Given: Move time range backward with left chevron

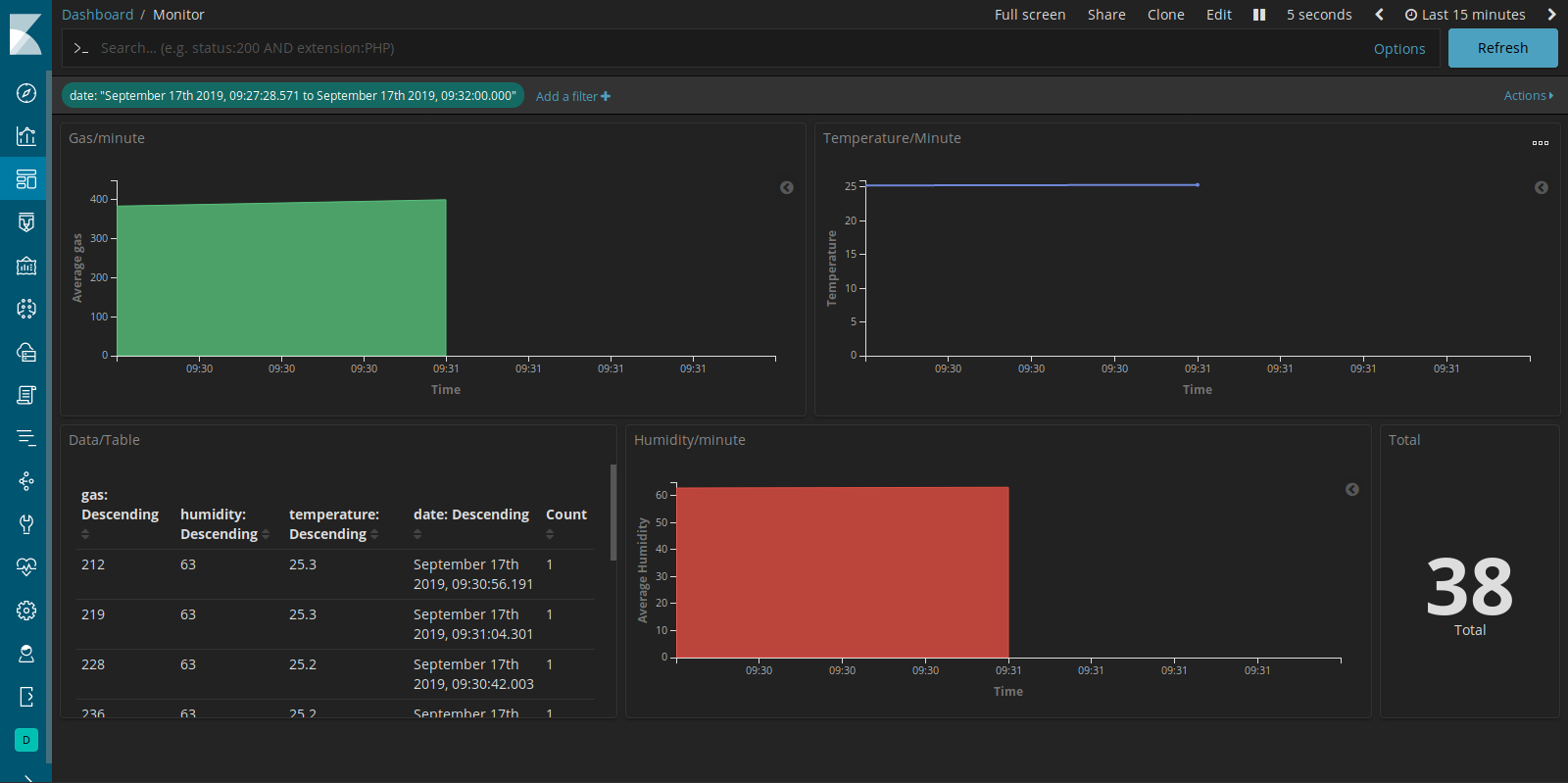Looking at the screenshot, I should pyautogui.click(x=1379, y=15).
